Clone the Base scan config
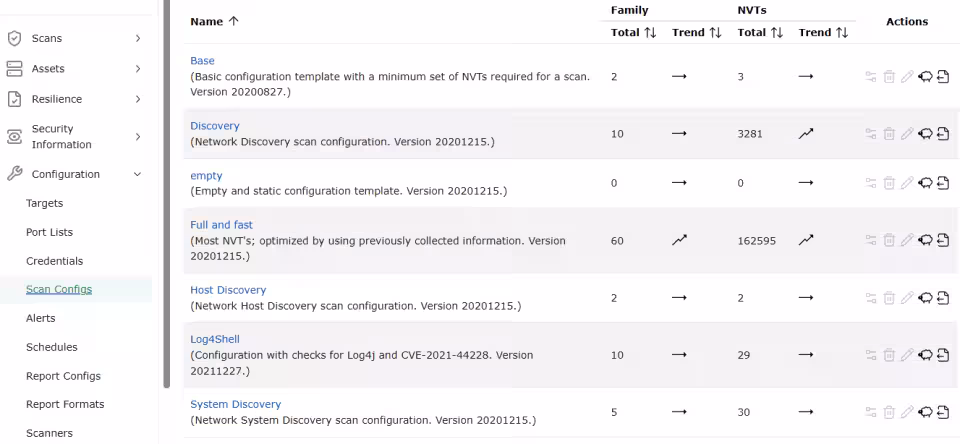This screenshot has height=444, width=960. 925,77
